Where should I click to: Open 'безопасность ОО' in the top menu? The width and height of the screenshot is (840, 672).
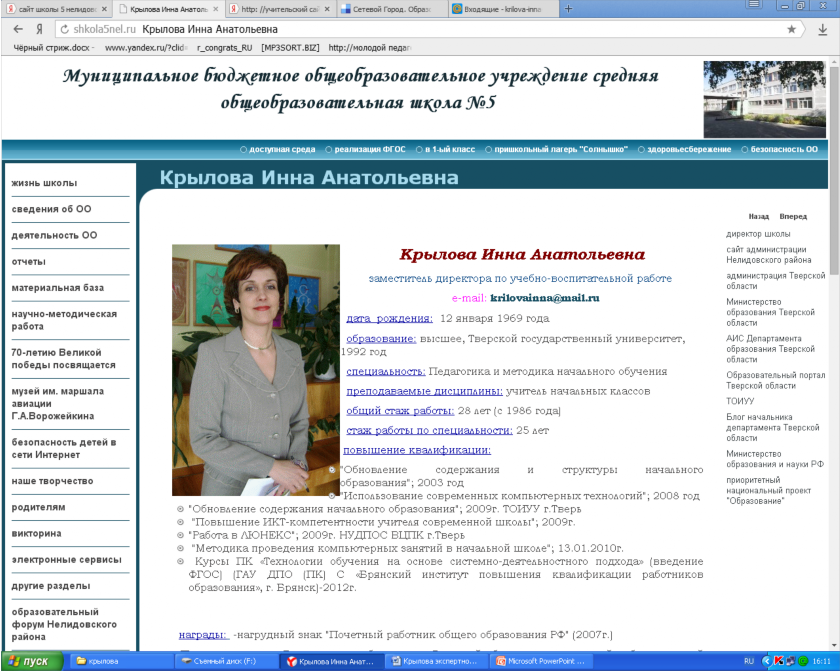(784, 149)
